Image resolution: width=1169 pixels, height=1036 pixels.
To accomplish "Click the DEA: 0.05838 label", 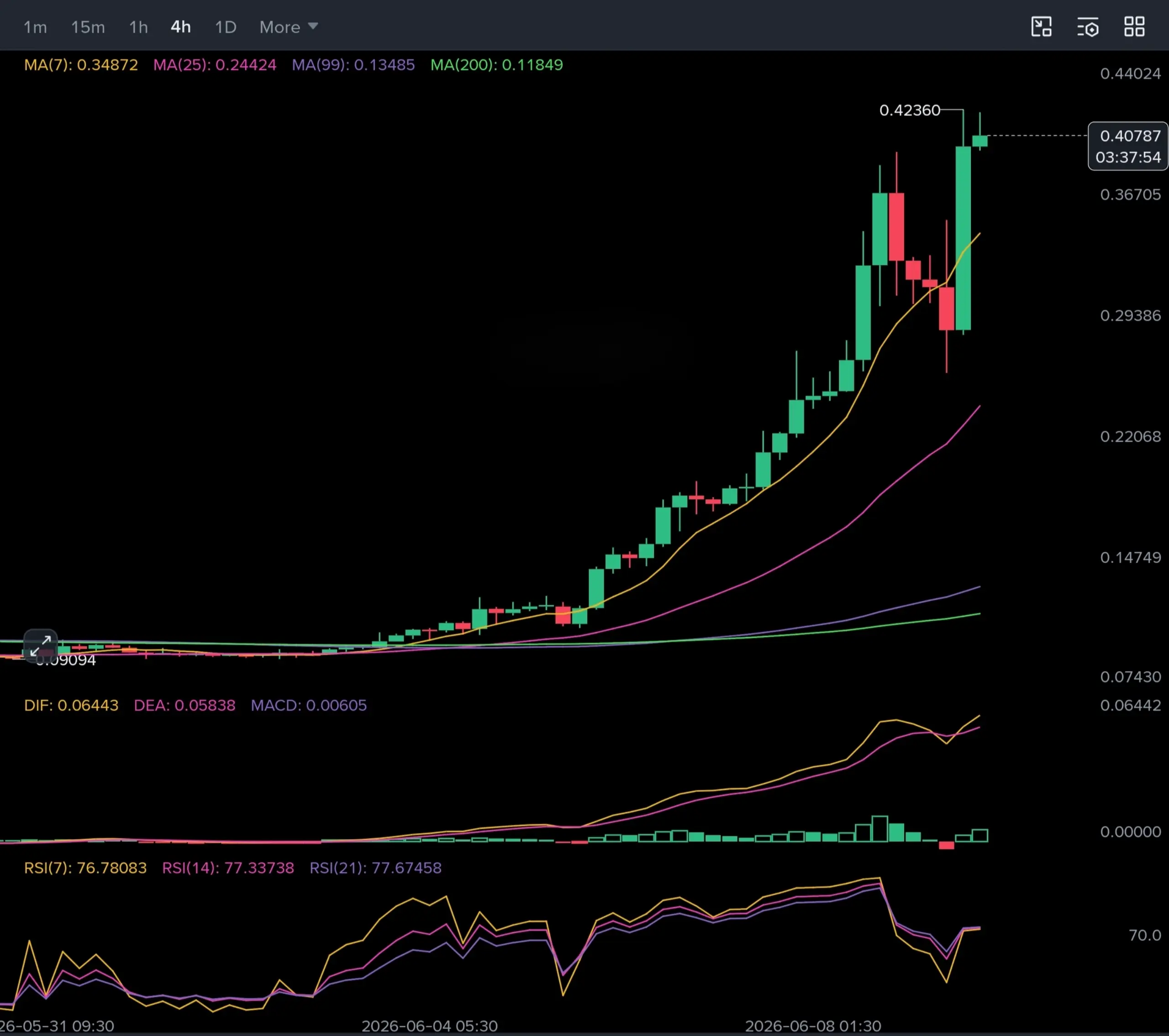I will click(x=184, y=705).
